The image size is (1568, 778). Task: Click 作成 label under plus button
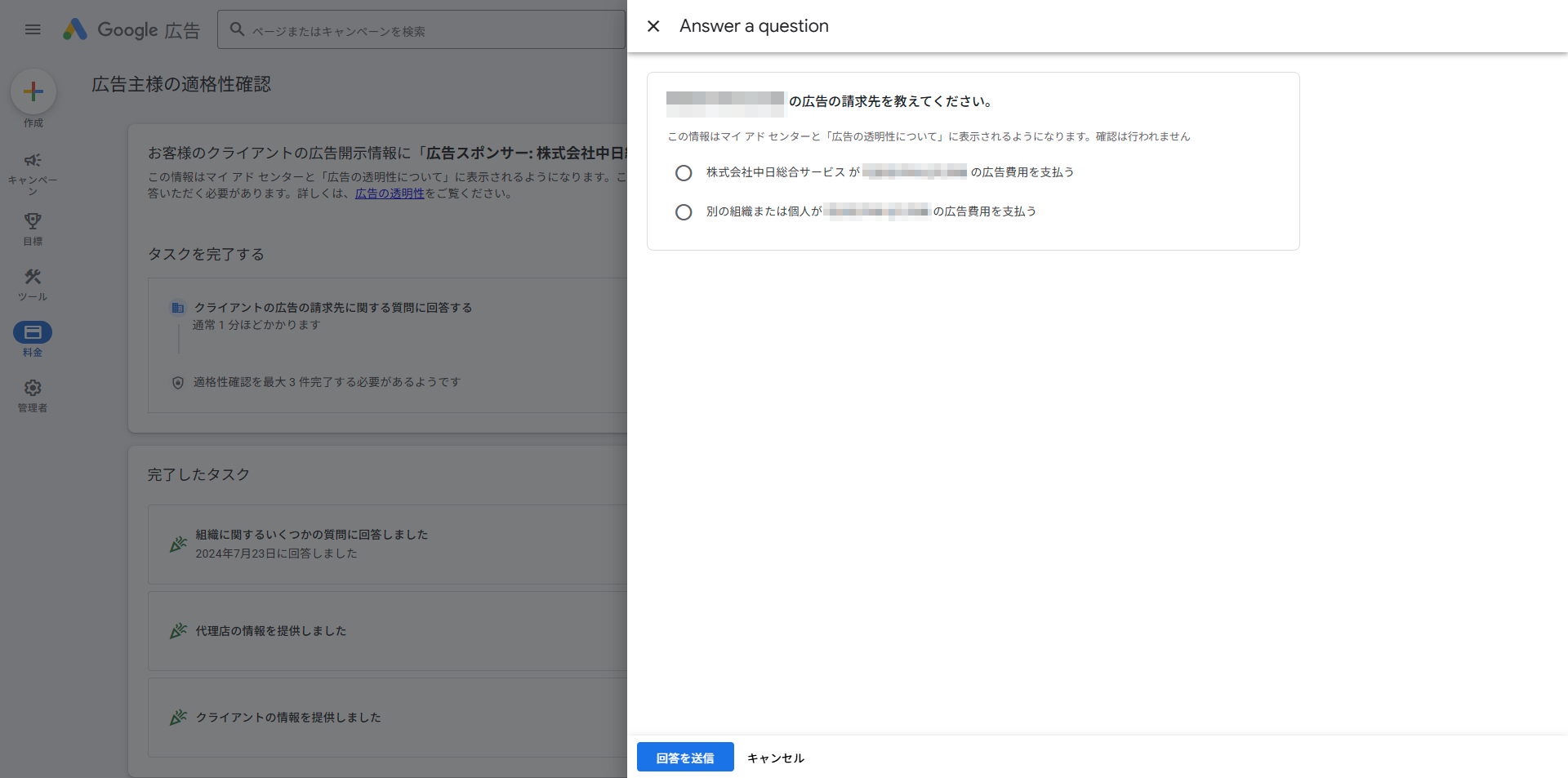click(x=33, y=123)
